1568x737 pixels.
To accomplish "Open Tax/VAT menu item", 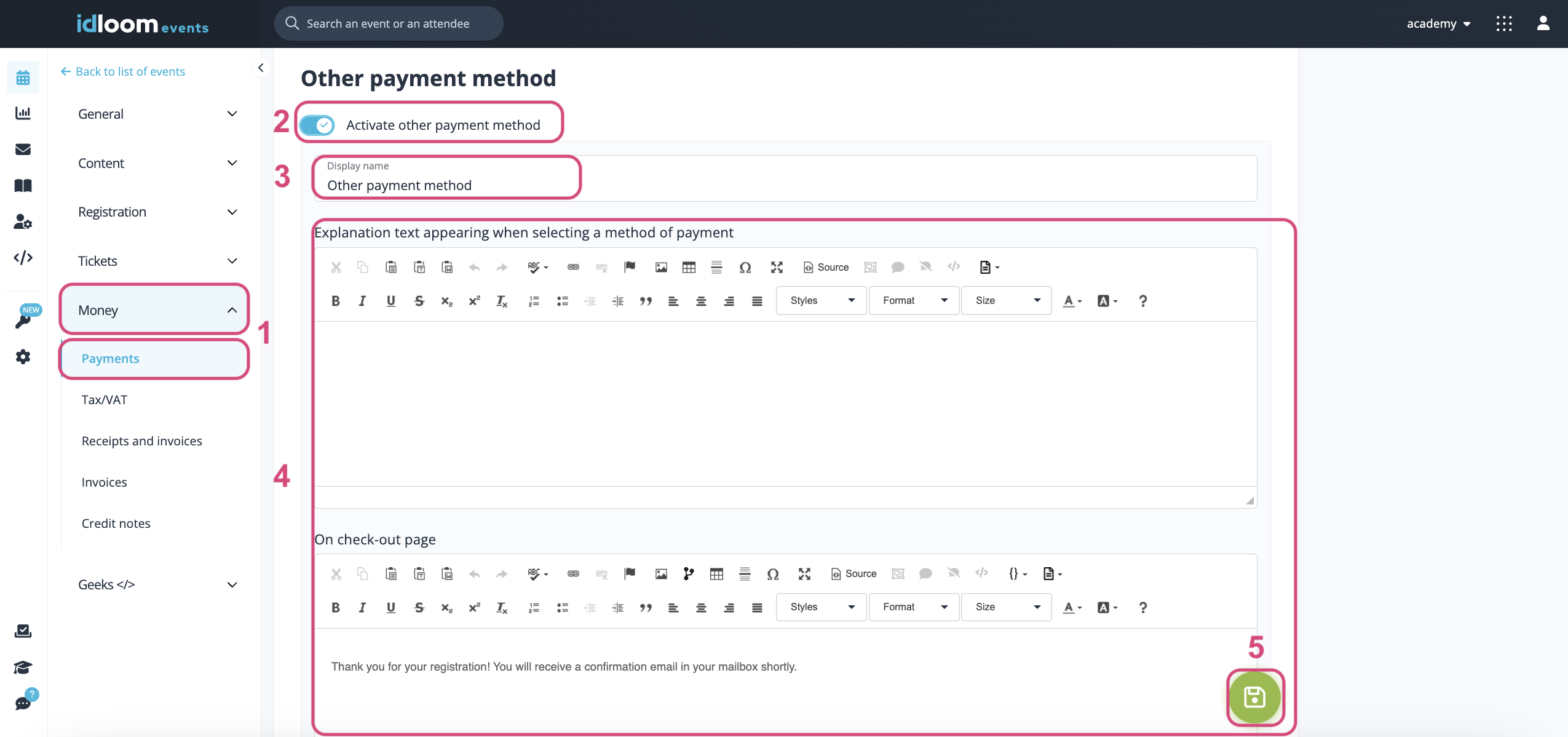I will (105, 400).
